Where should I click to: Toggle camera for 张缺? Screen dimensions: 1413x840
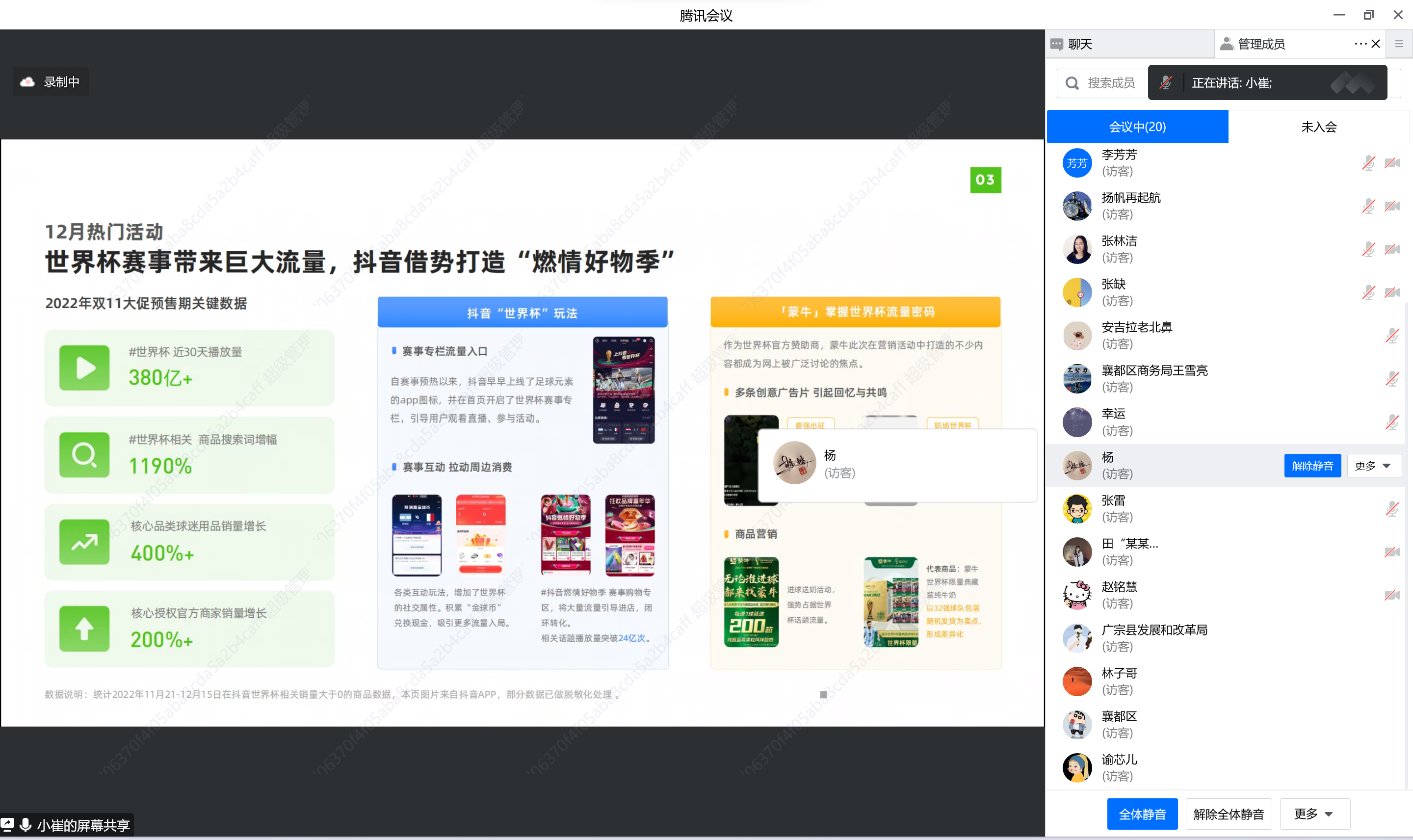[x=1392, y=292]
